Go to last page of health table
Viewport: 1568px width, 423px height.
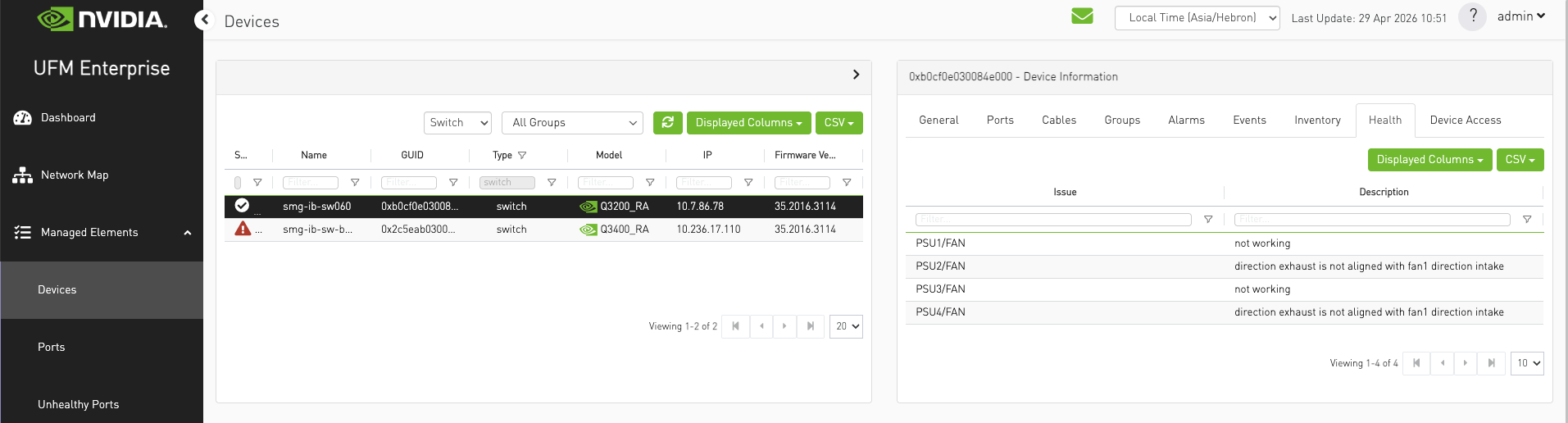pos(1492,363)
